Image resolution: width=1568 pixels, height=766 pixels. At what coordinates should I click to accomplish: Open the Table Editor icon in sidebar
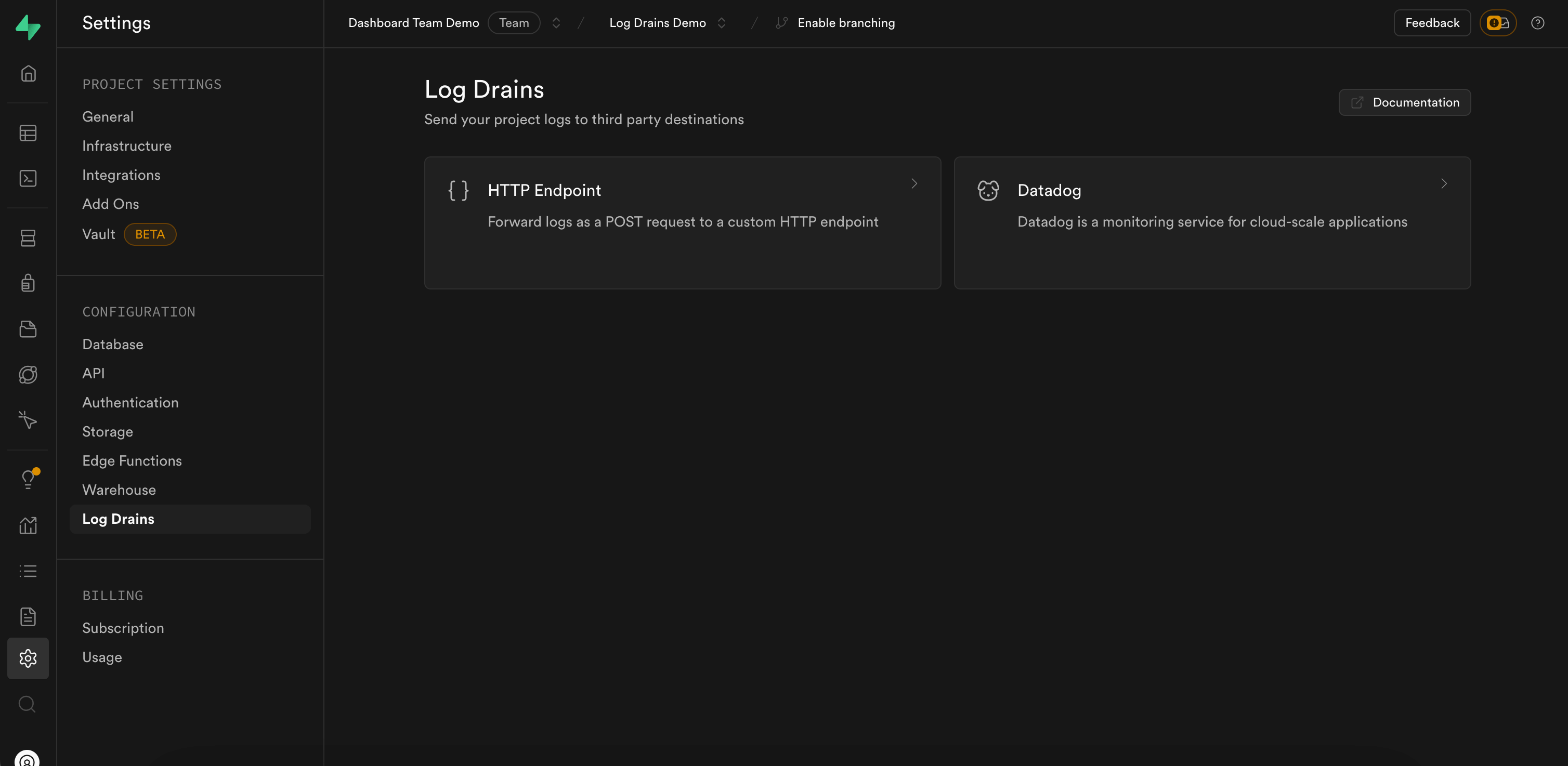(x=28, y=133)
